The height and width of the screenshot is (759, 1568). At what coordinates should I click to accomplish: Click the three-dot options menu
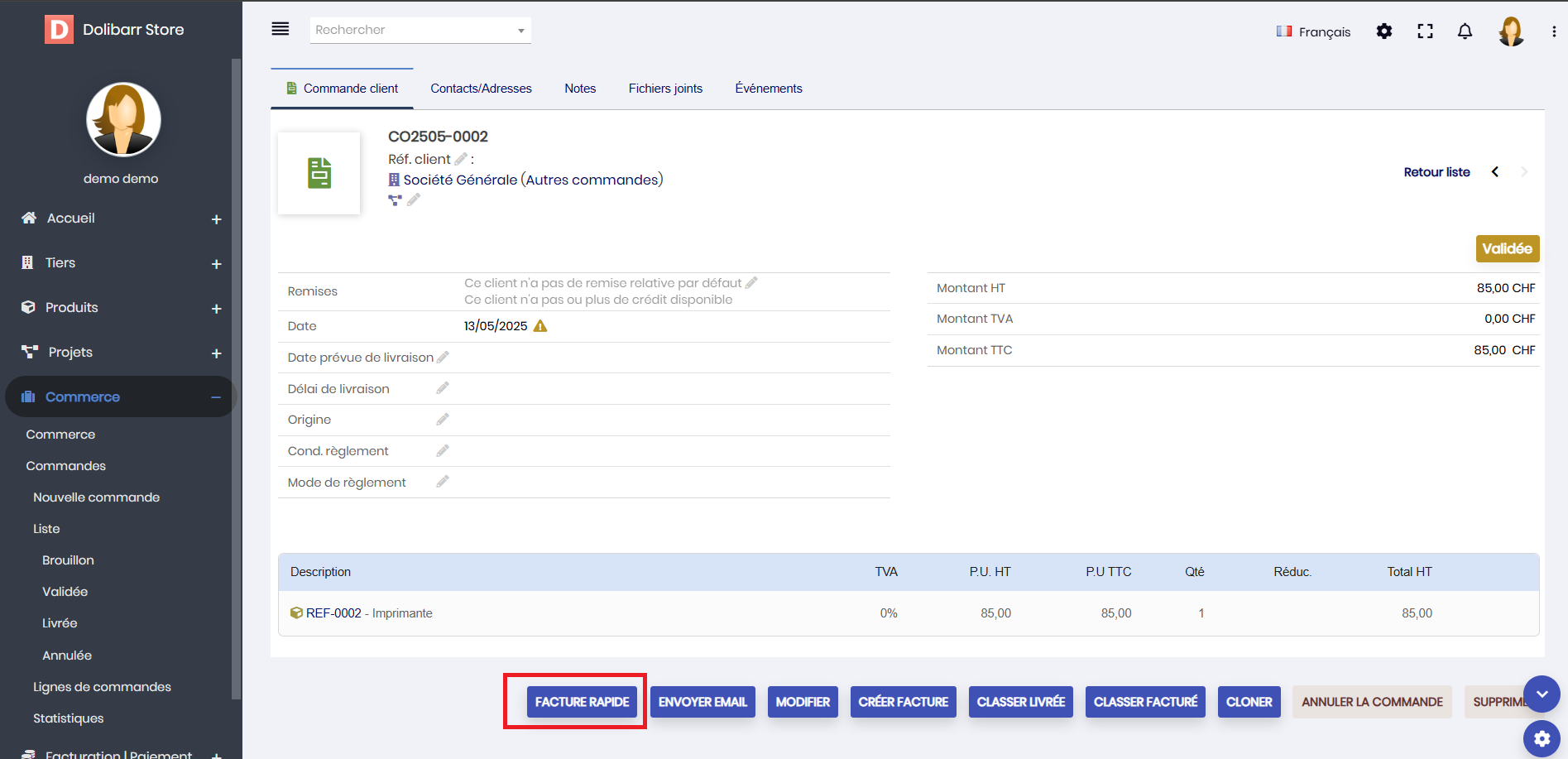tap(1553, 31)
